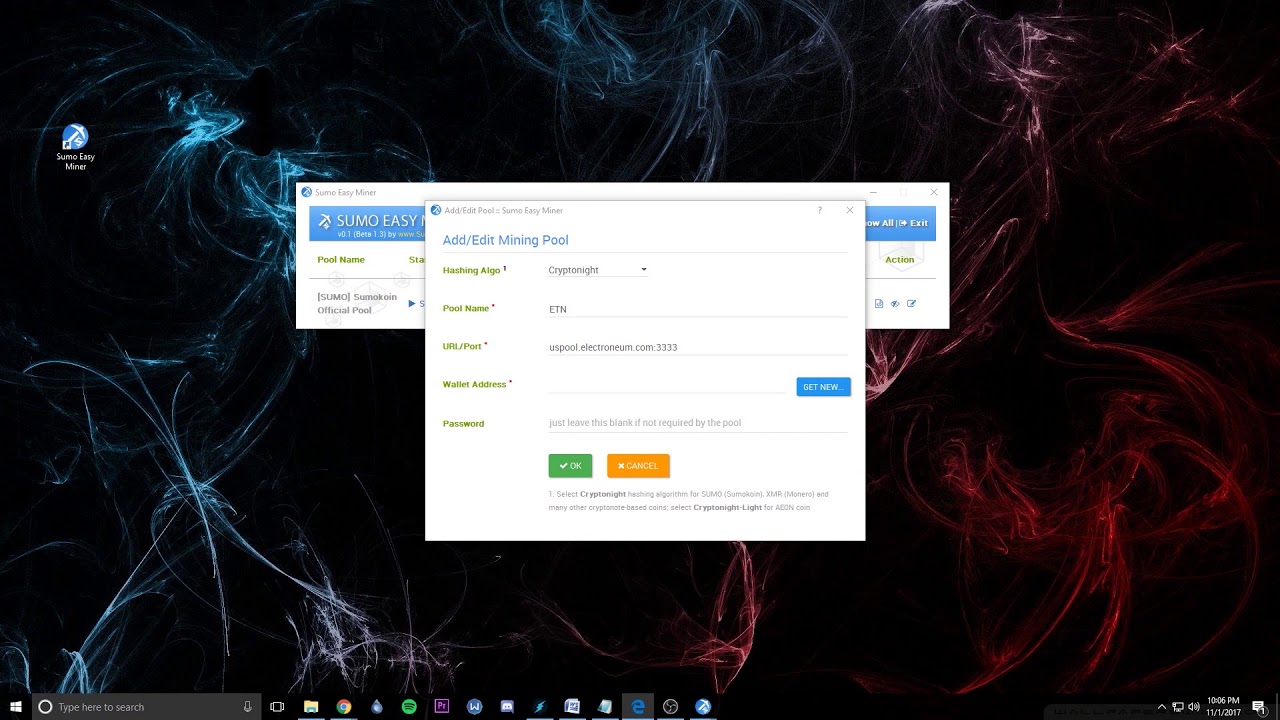This screenshot has height=720, width=1280.
Task: Click the edit pencil icon in Sumokoin pool row
Action: (x=911, y=303)
